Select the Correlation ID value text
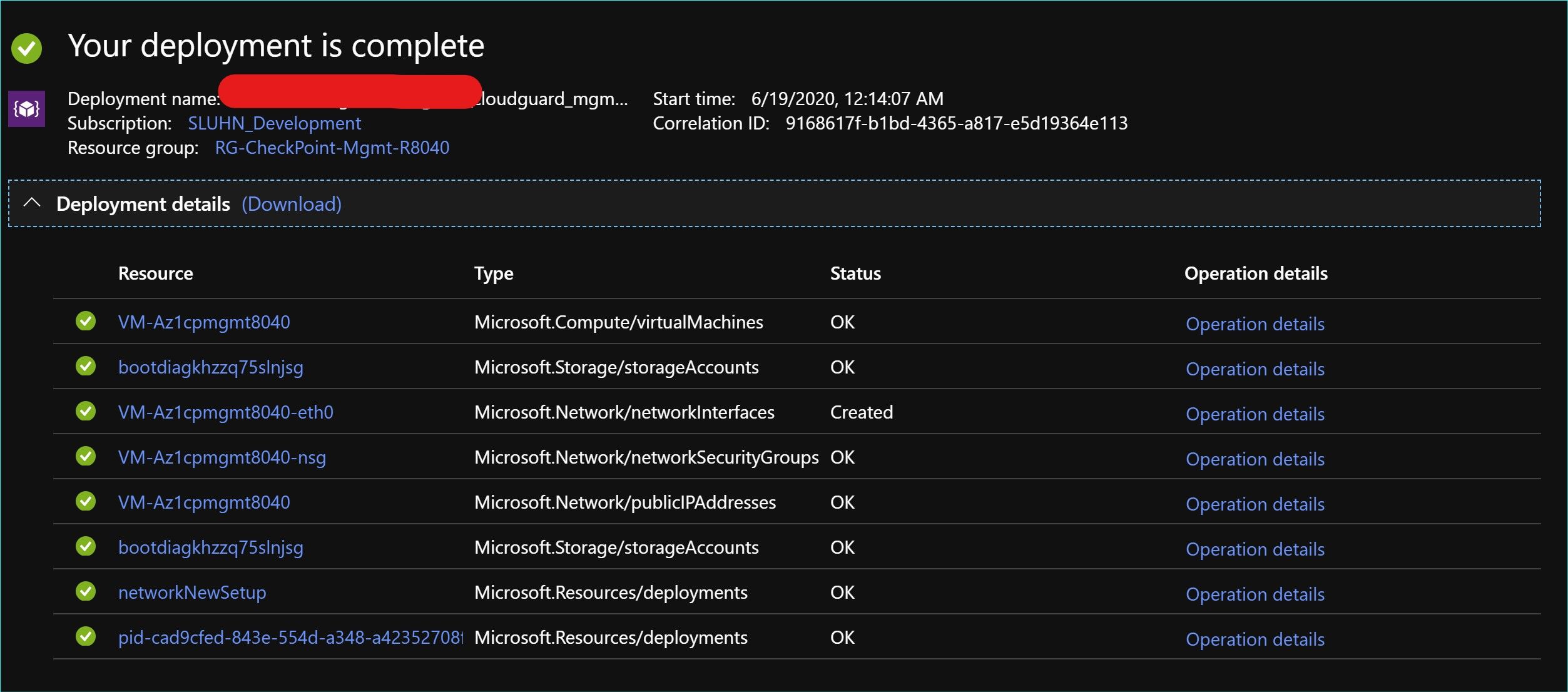1568x692 pixels. click(957, 123)
